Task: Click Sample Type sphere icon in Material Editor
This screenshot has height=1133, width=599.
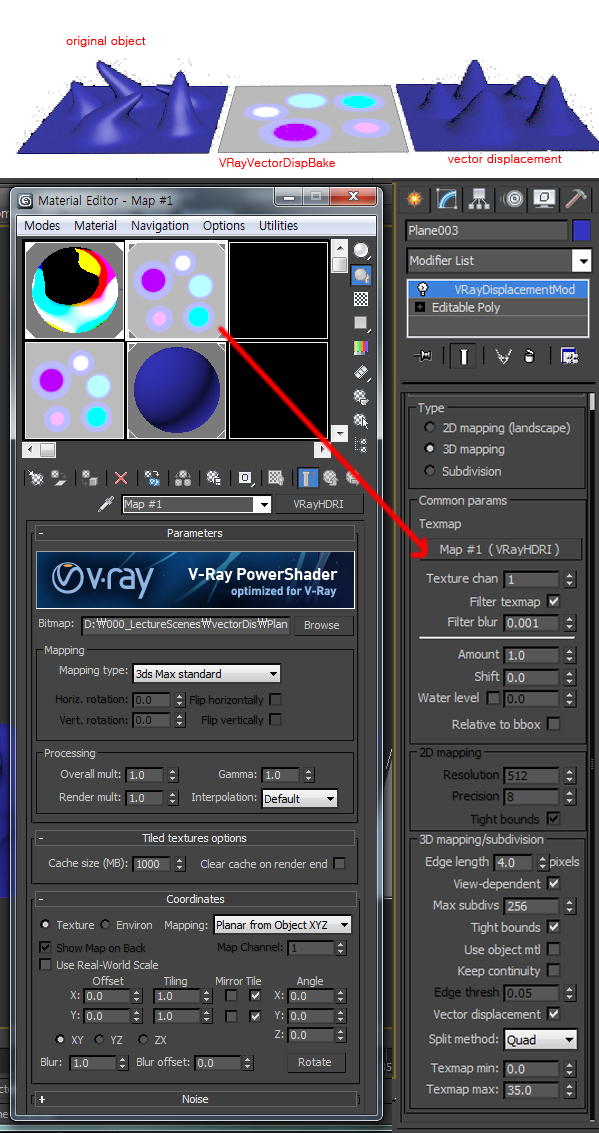Action: (361, 251)
